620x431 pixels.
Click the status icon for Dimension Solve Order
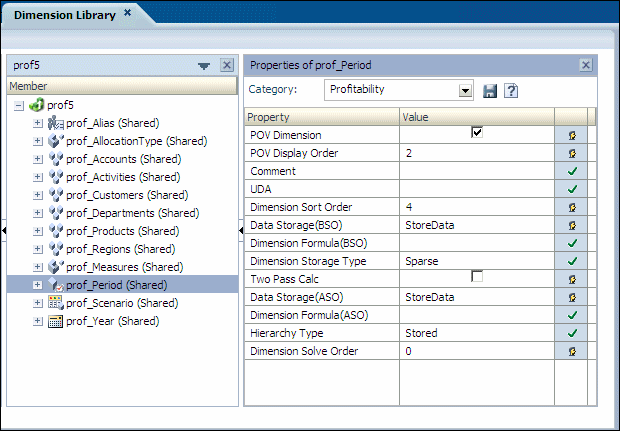572,351
